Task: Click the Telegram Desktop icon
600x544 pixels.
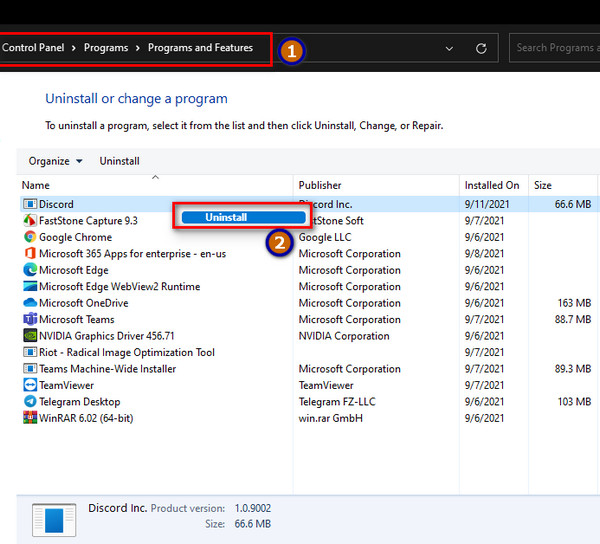Action: [x=30, y=402]
